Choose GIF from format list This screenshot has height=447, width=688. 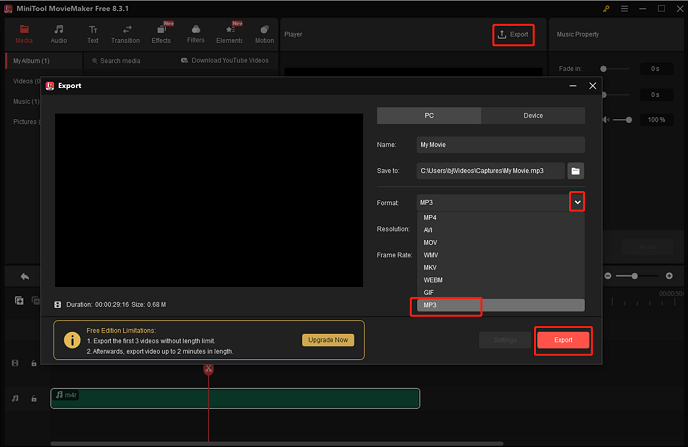[x=501, y=292]
